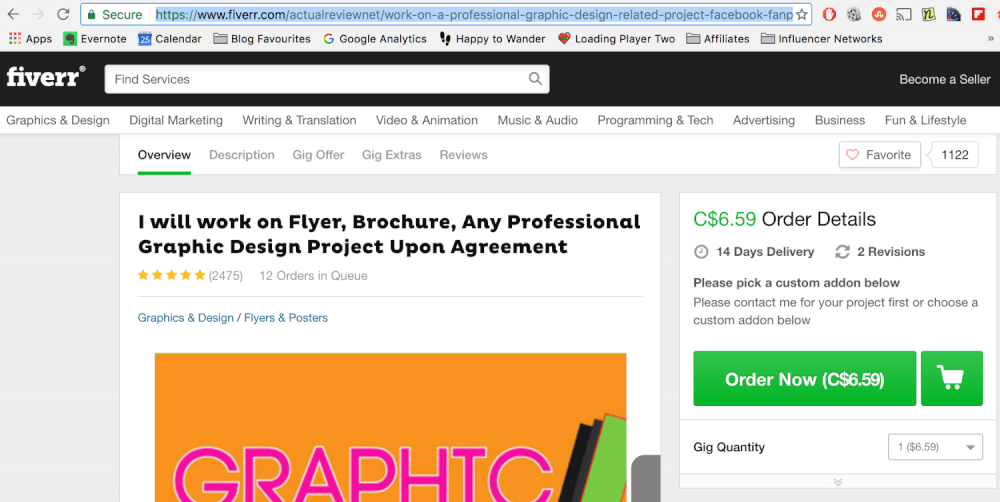
Task: Click Become a Seller
Action: pyautogui.click(x=945, y=79)
